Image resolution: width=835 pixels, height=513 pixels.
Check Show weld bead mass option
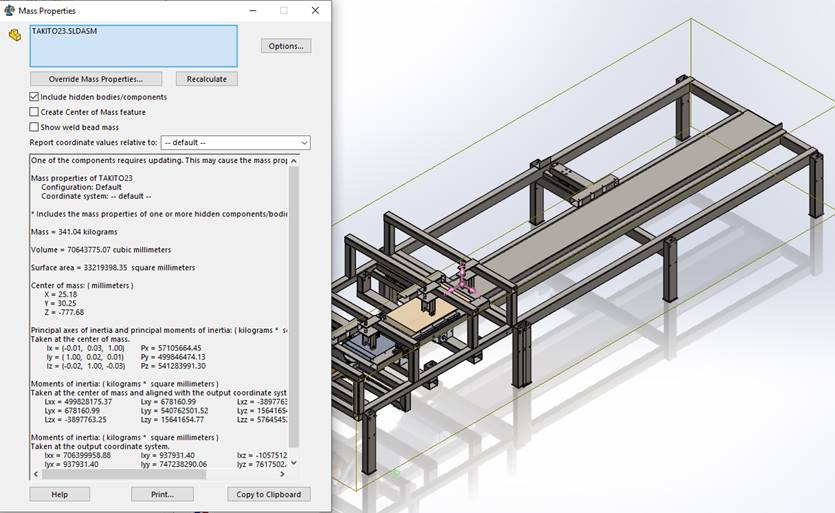tap(34, 127)
